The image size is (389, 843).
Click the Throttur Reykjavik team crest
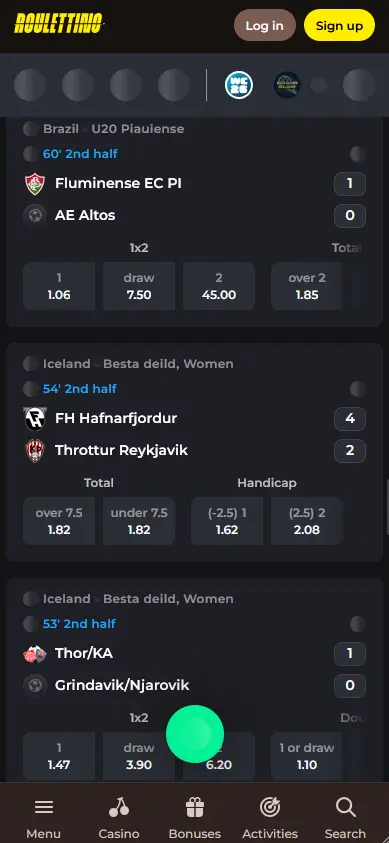click(35, 451)
